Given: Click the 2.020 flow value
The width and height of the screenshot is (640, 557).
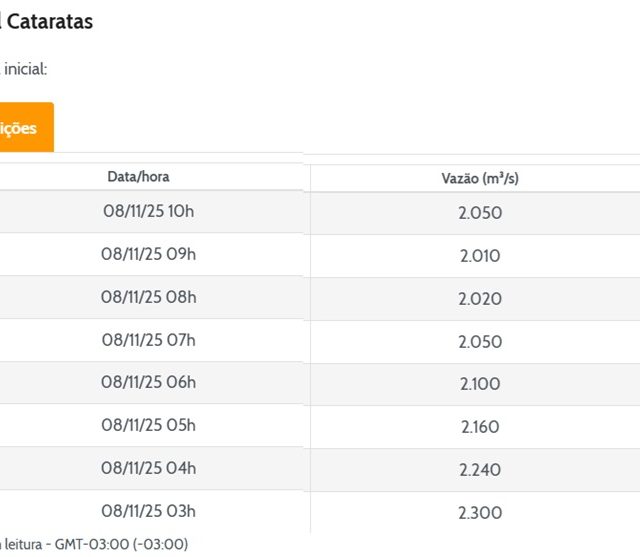Looking at the screenshot, I should [x=480, y=299].
